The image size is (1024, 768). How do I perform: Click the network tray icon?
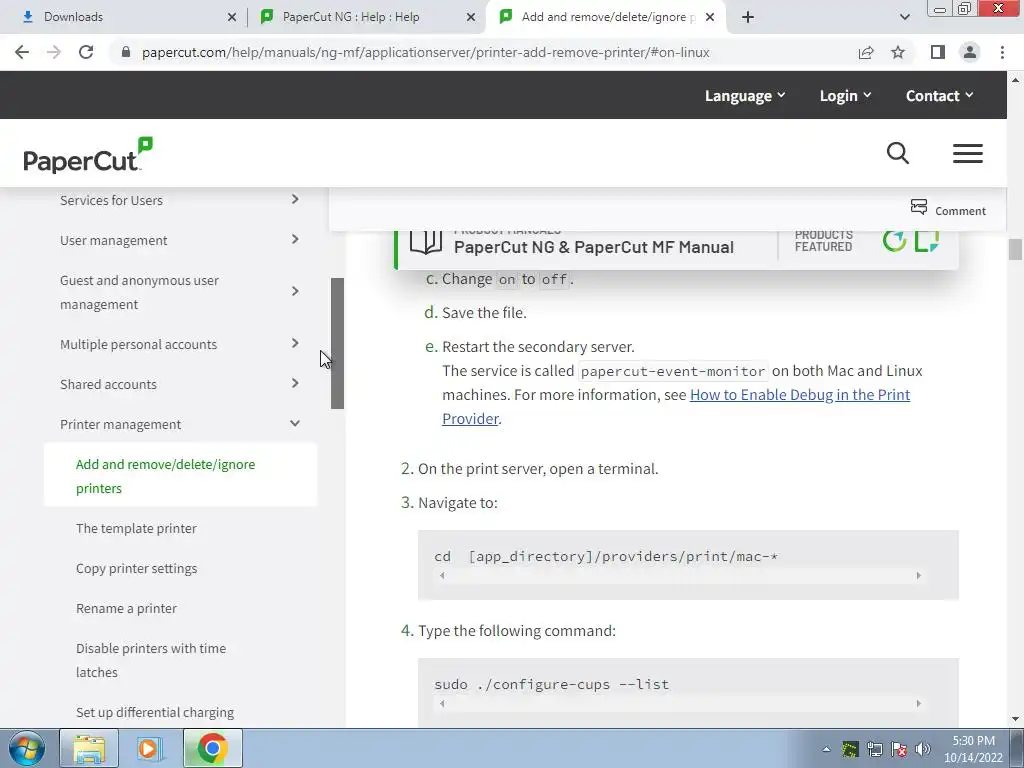click(x=874, y=749)
